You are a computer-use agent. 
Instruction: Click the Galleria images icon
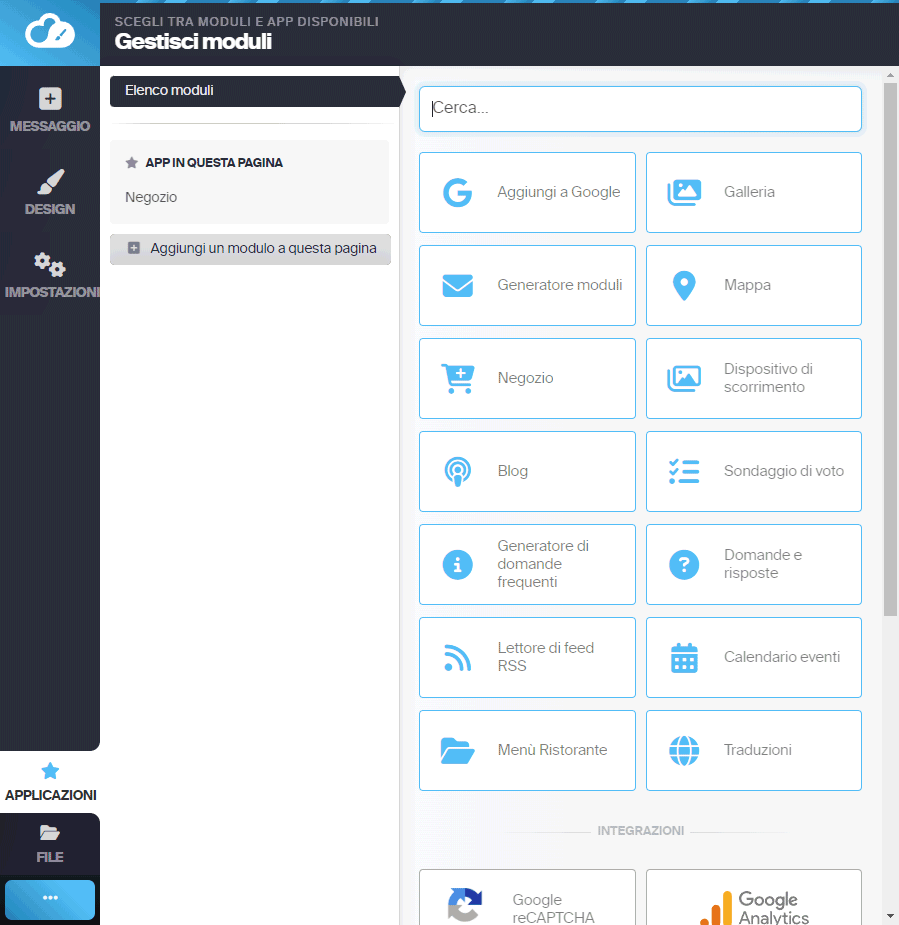(684, 192)
